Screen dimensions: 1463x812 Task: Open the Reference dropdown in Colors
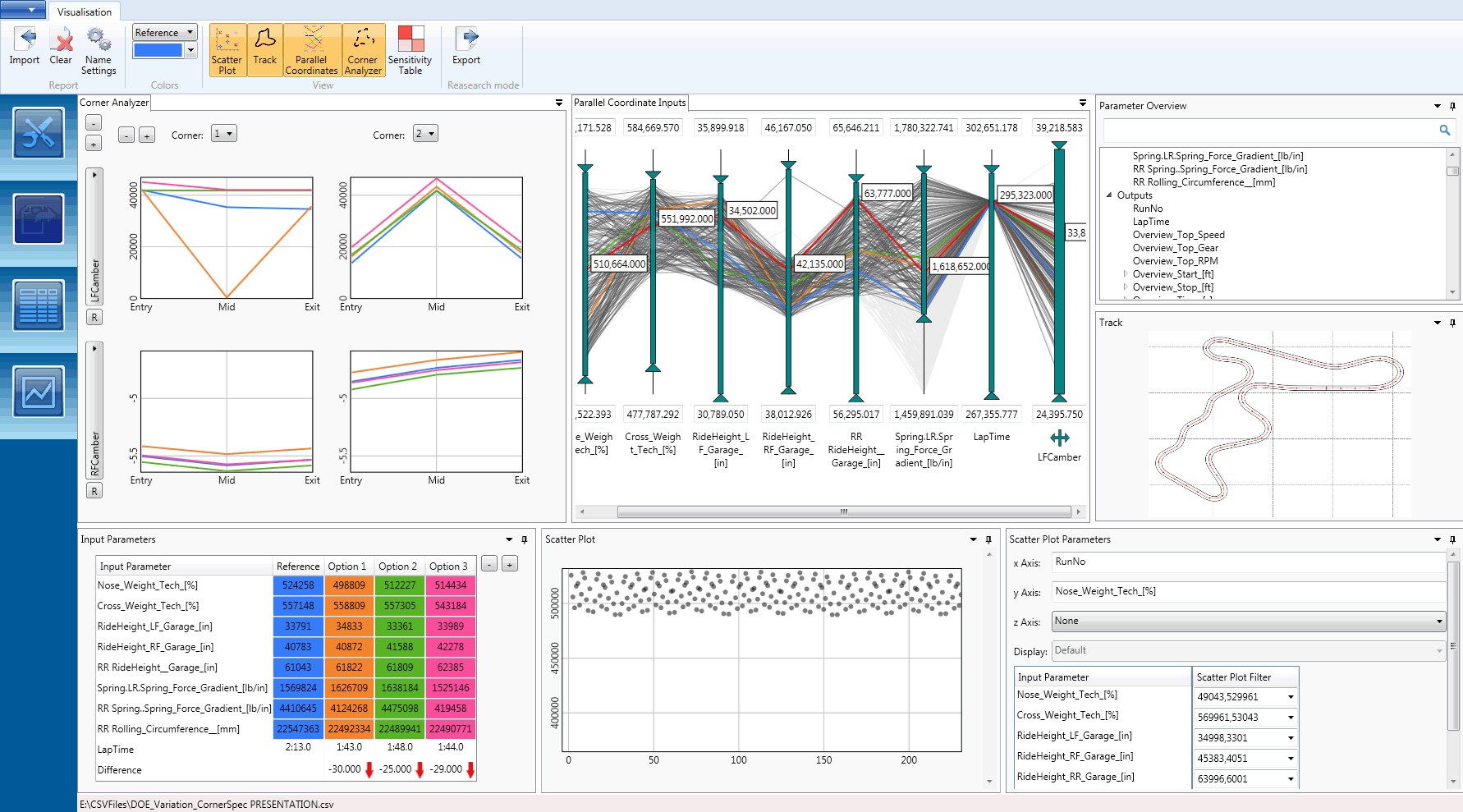164,33
